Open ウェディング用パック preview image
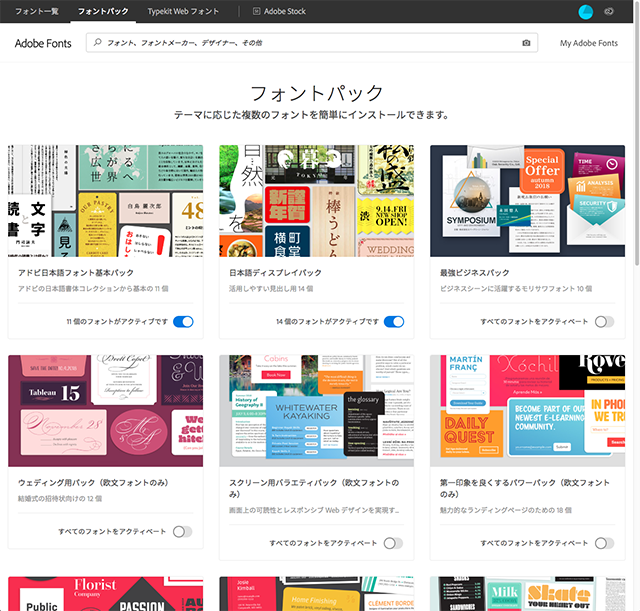This screenshot has height=611, width=640. pos(105,411)
